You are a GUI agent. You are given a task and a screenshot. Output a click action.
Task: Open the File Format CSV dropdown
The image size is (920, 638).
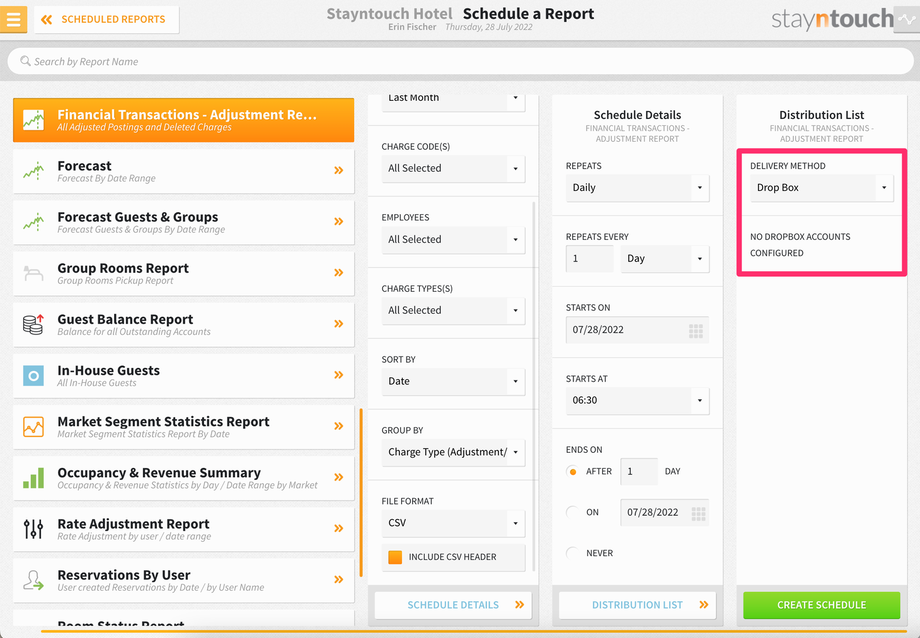tap(453, 523)
